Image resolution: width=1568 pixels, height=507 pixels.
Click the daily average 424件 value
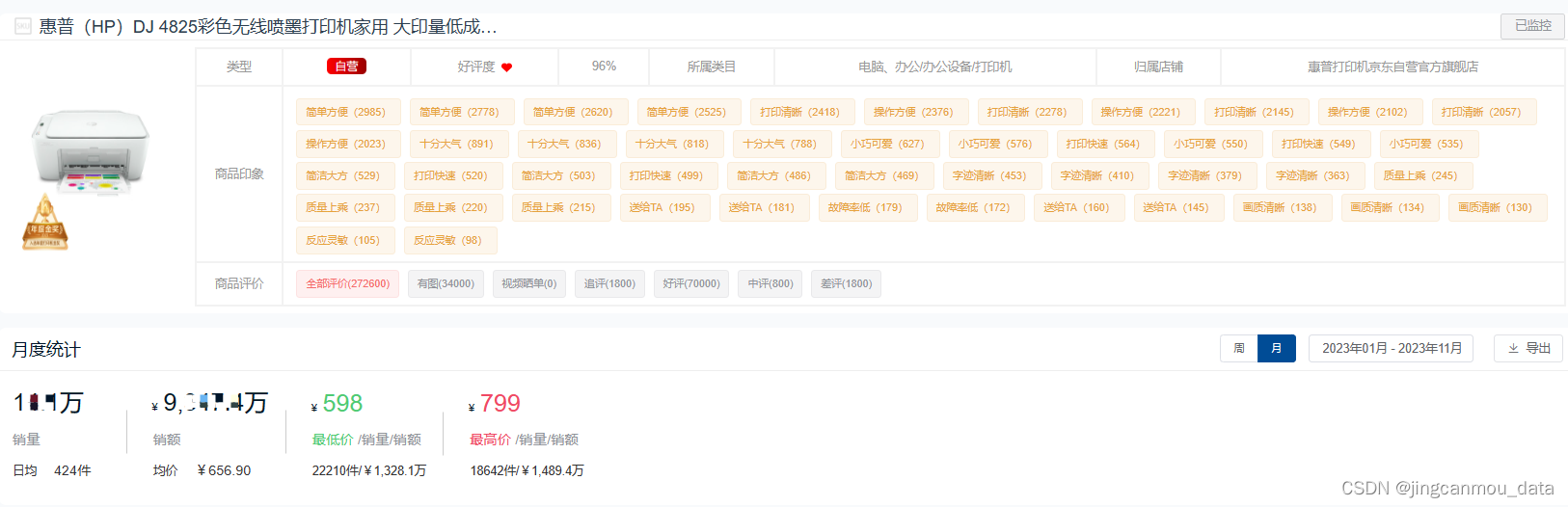pos(72,470)
